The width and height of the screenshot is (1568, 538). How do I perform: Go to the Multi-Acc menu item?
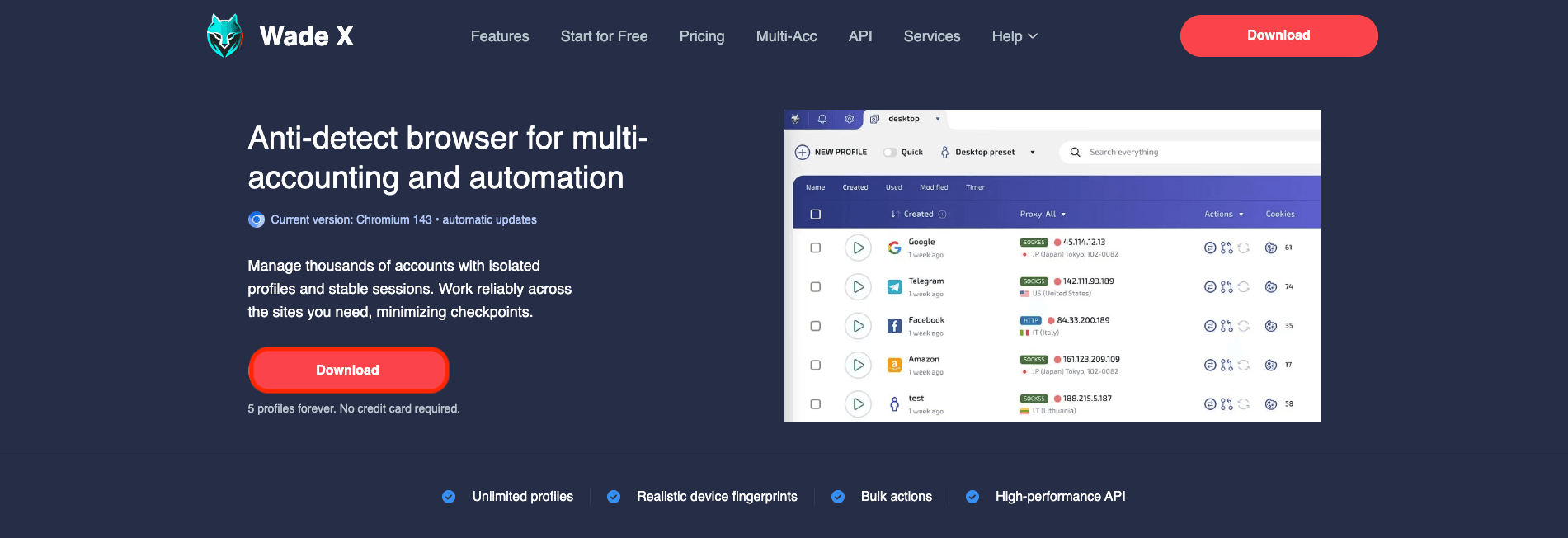point(786,36)
